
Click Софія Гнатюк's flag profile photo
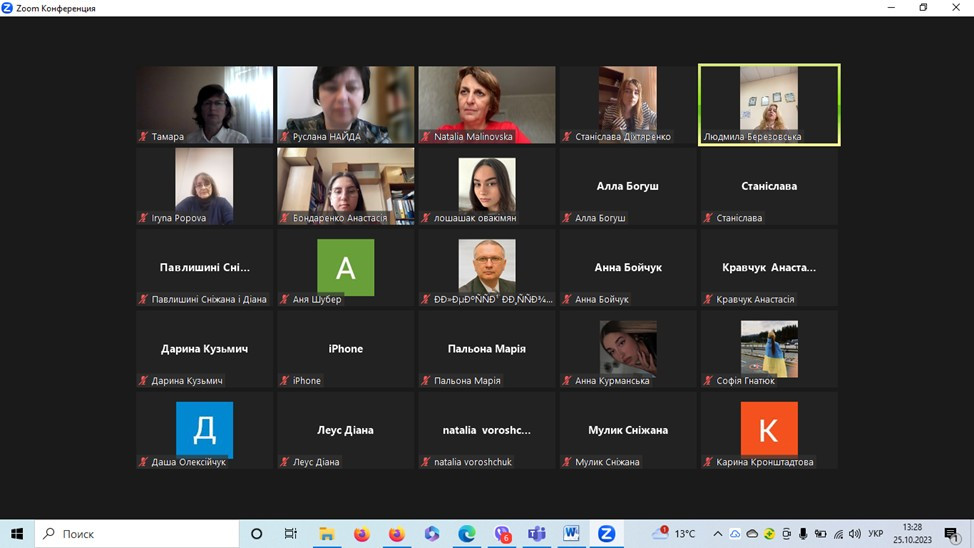[769, 349]
